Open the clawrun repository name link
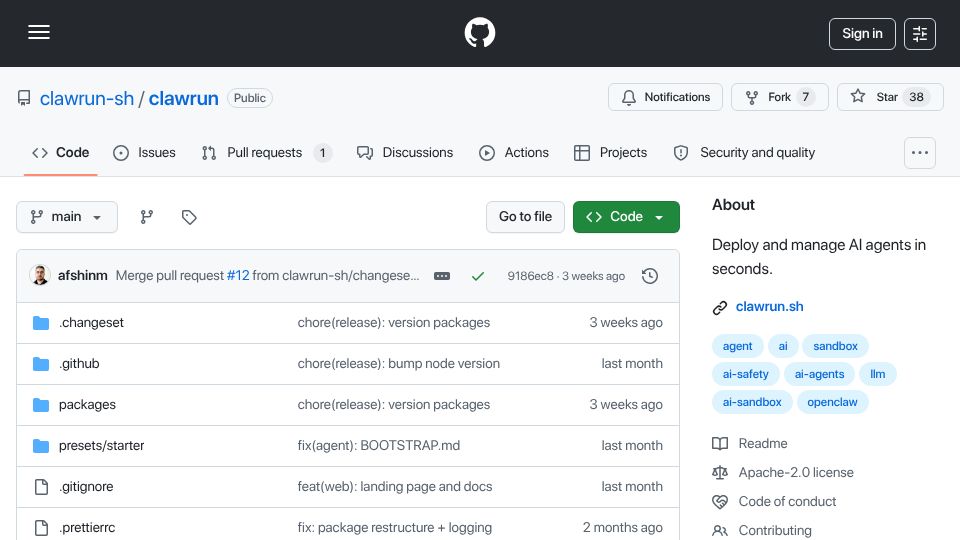 tap(183, 99)
